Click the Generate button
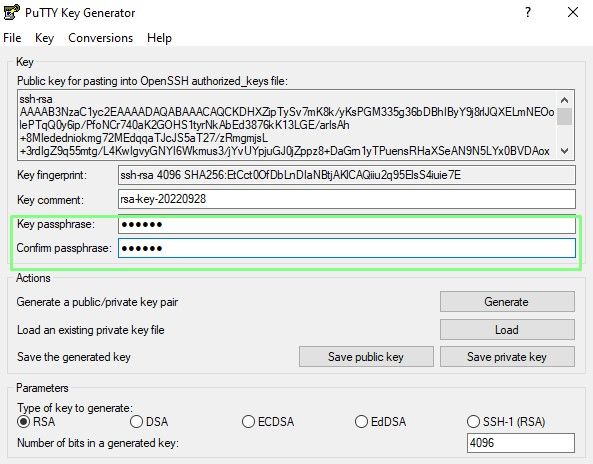The image size is (593, 464). 507,302
